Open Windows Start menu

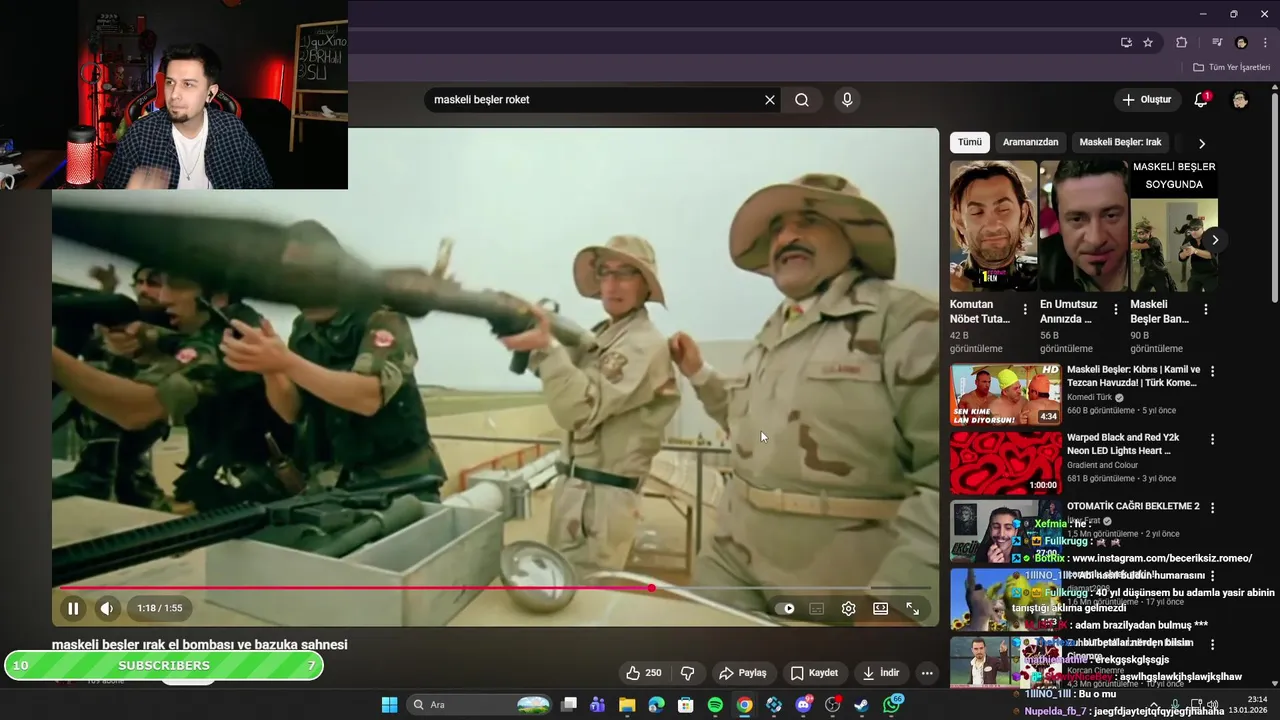click(389, 705)
